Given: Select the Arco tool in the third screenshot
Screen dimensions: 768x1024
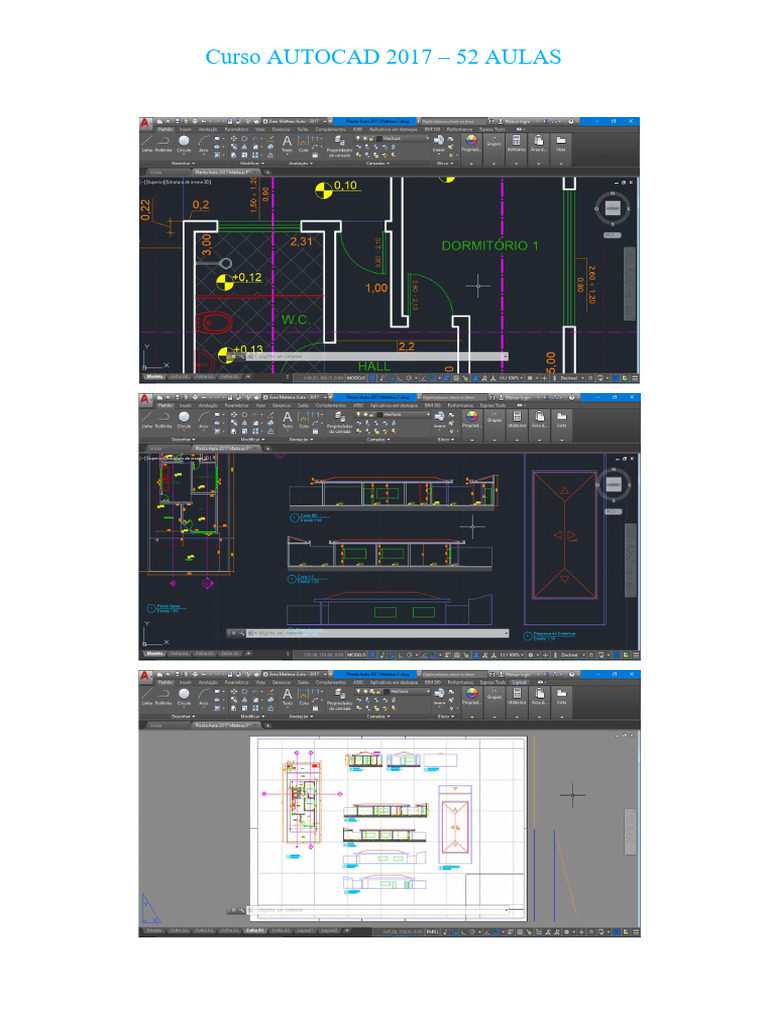Looking at the screenshot, I should 203,697.
